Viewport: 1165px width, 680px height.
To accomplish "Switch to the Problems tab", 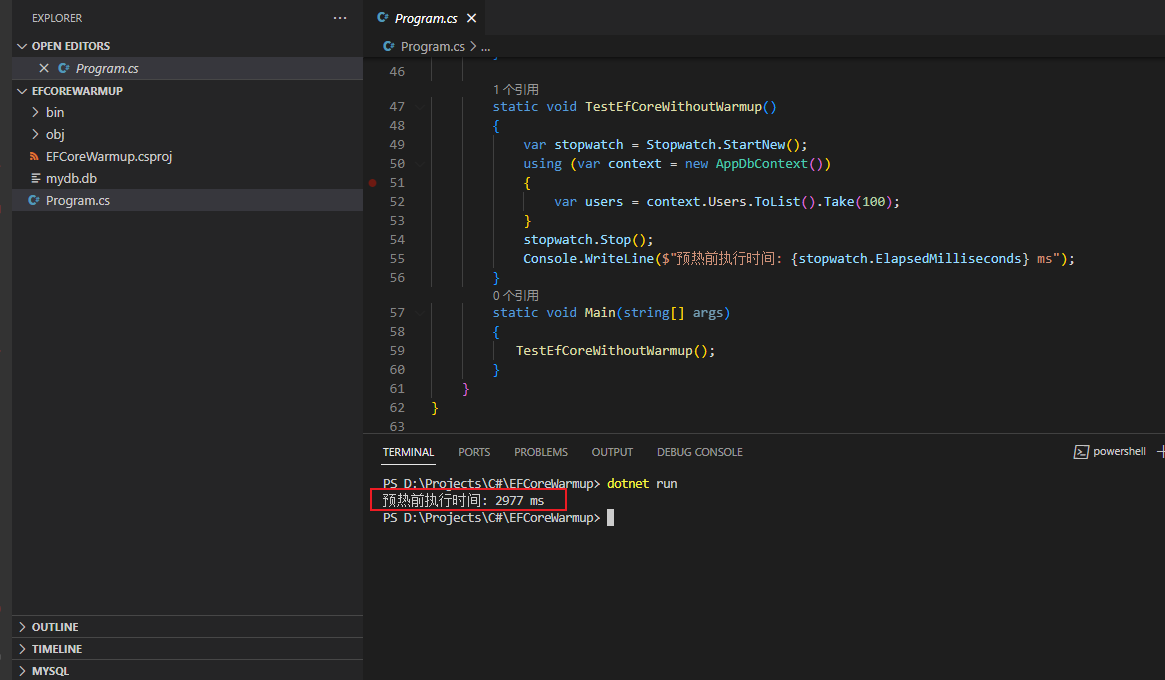I will pos(540,452).
